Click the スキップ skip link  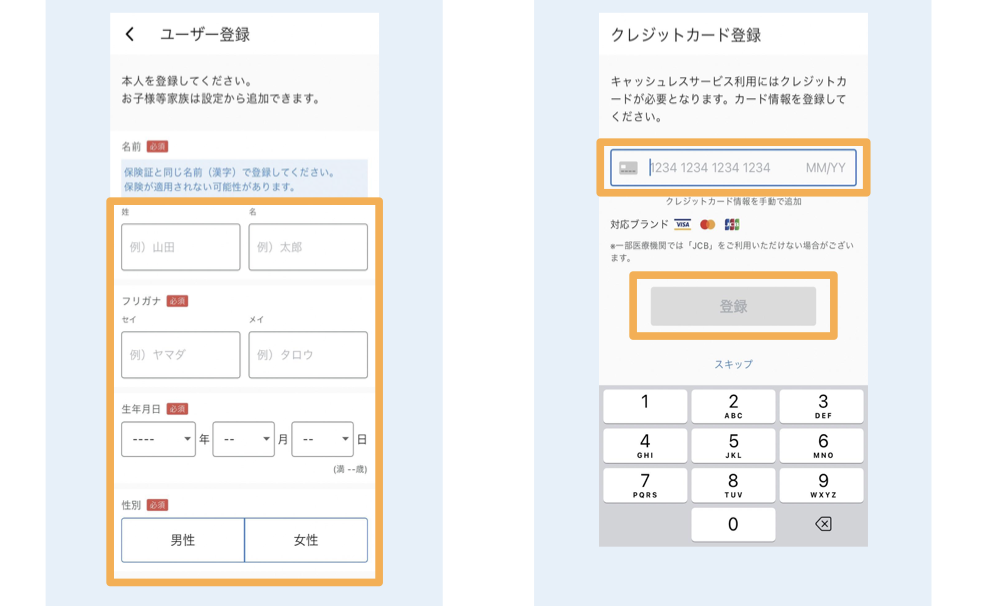(x=733, y=364)
